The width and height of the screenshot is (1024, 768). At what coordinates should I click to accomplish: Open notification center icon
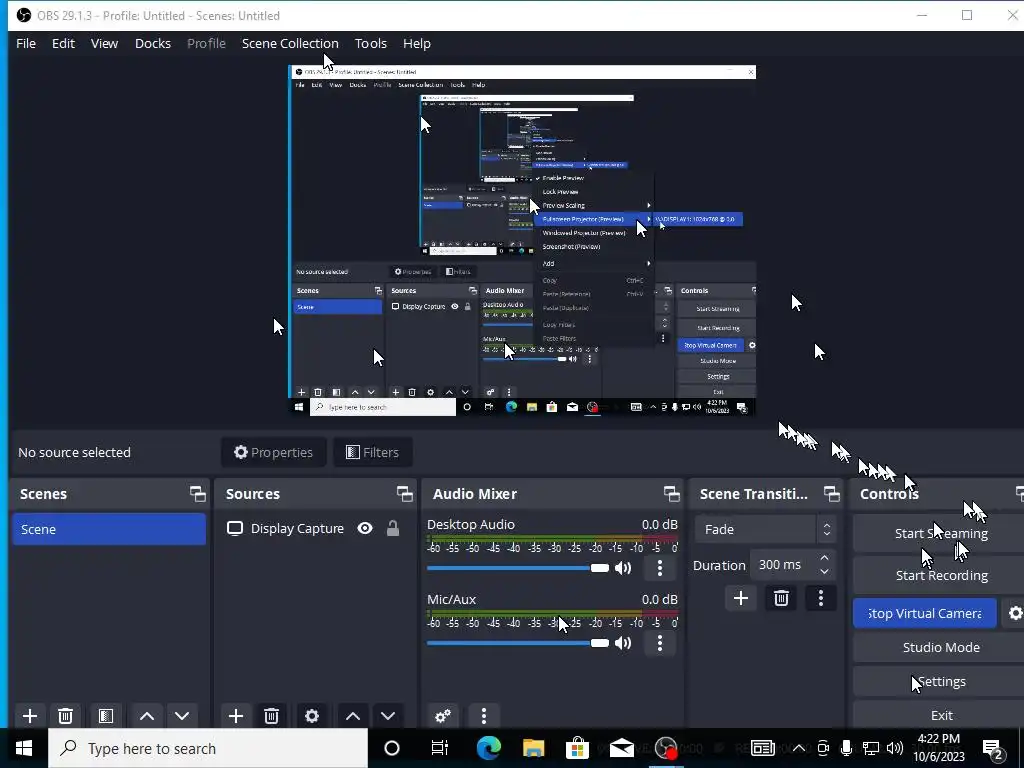coord(993,749)
